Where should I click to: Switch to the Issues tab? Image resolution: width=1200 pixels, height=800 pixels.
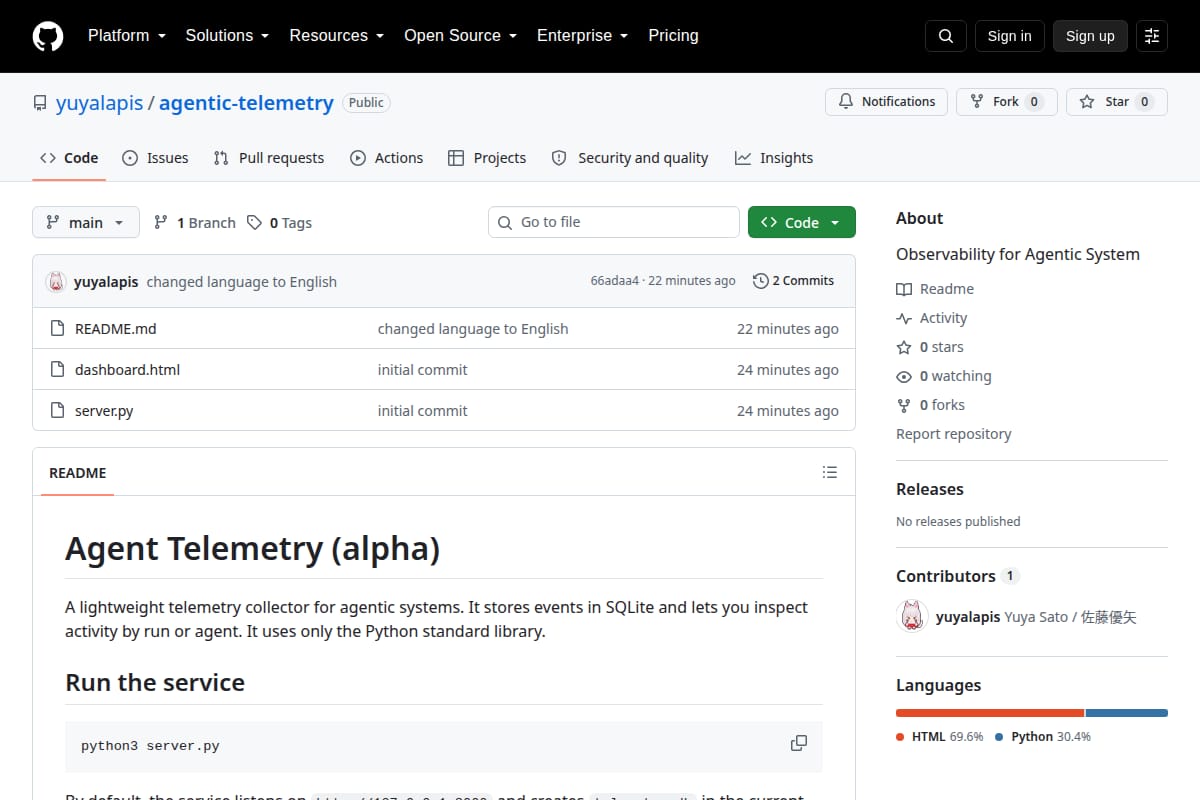[155, 158]
